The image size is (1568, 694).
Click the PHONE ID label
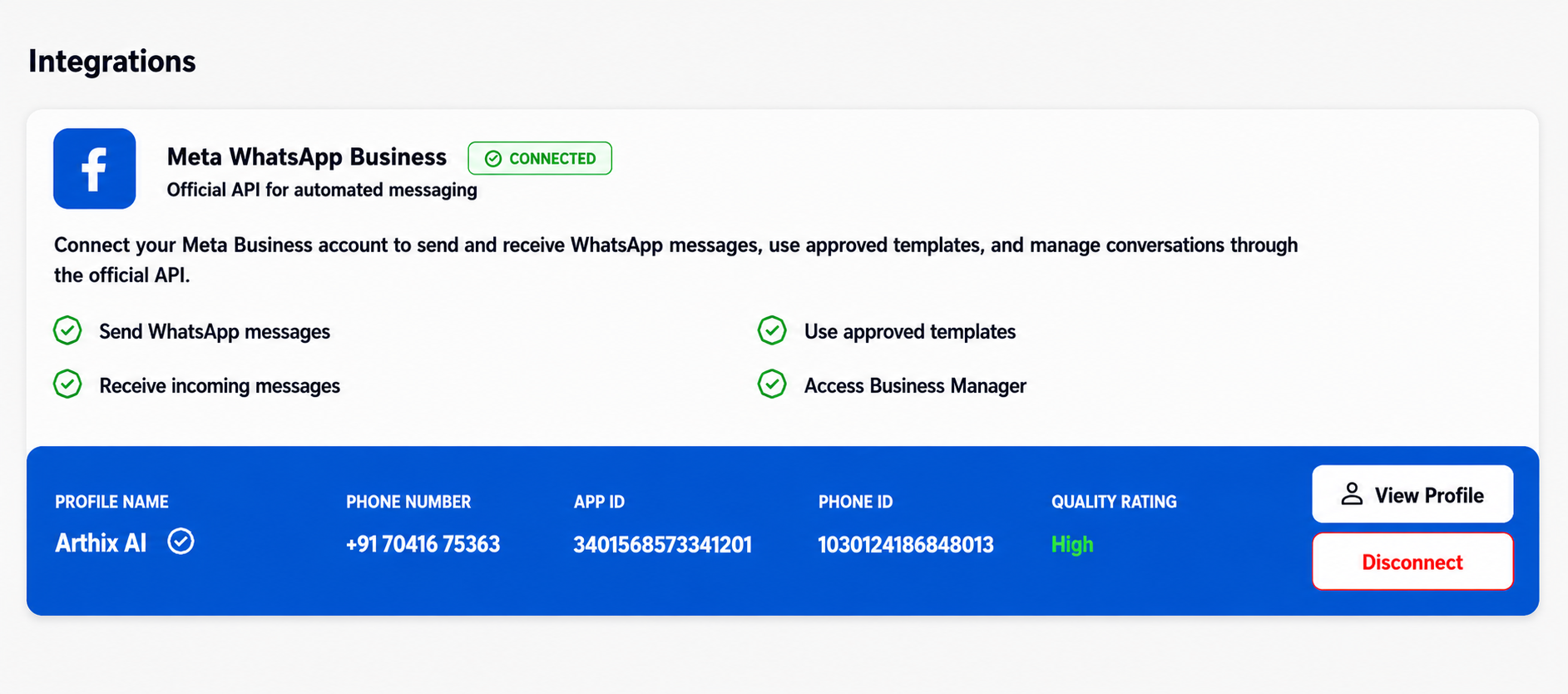(855, 502)
